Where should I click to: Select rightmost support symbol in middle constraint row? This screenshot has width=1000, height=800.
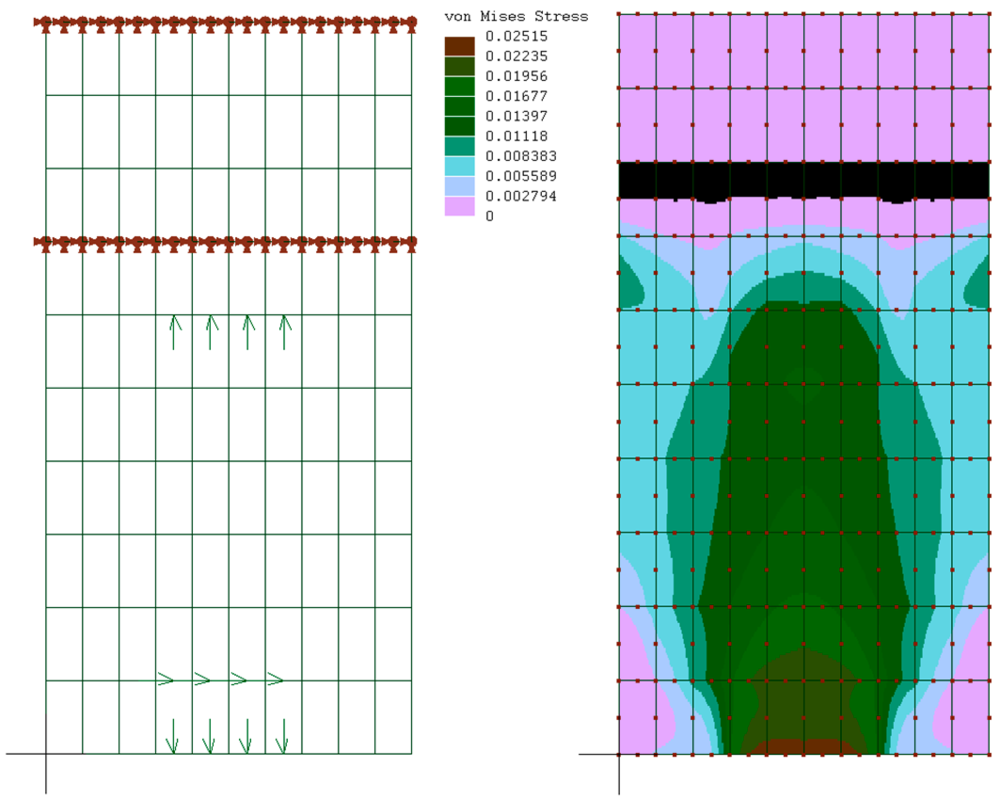click(410, 243)
